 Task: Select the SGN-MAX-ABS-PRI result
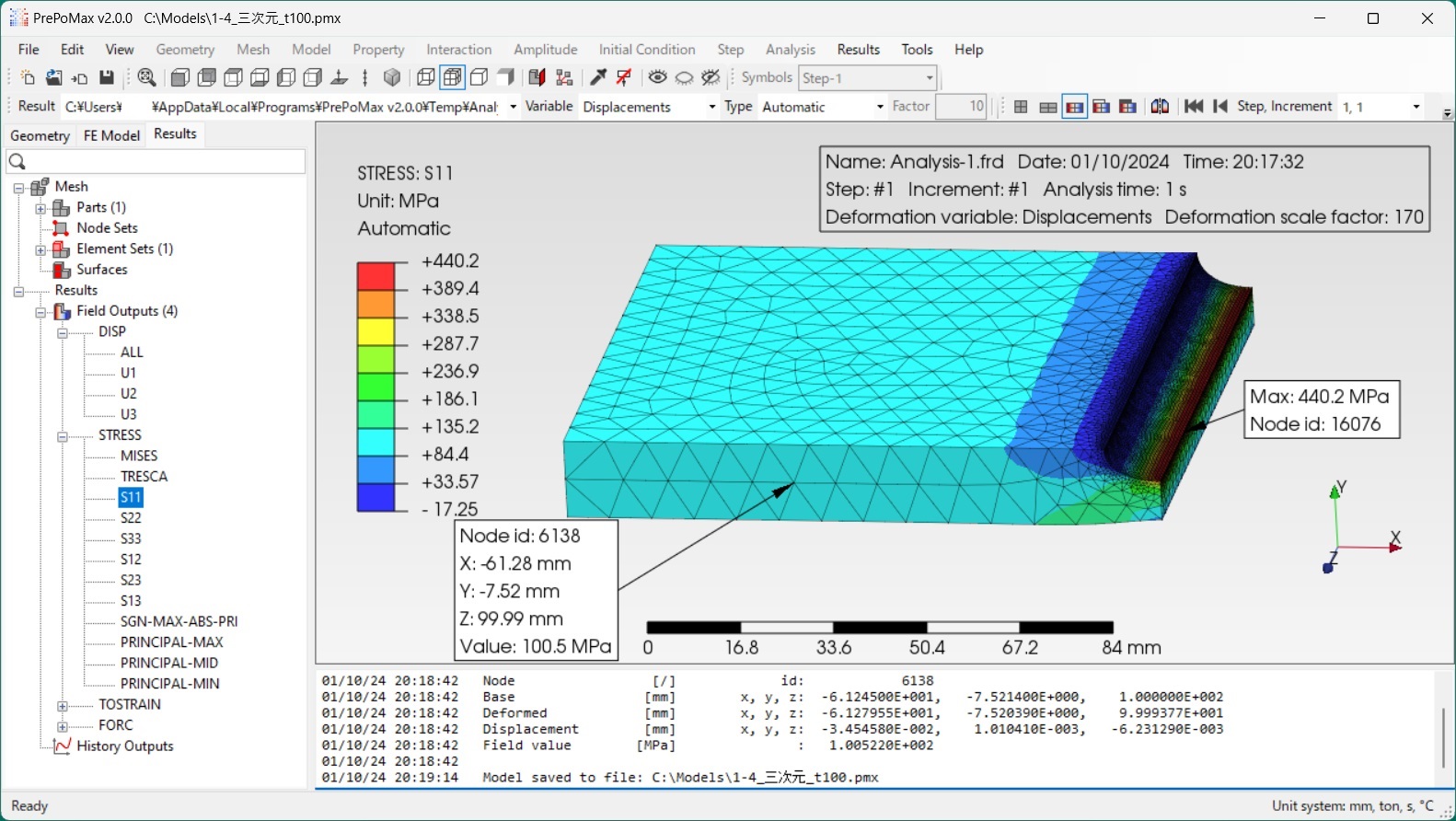tap(179, 621)
